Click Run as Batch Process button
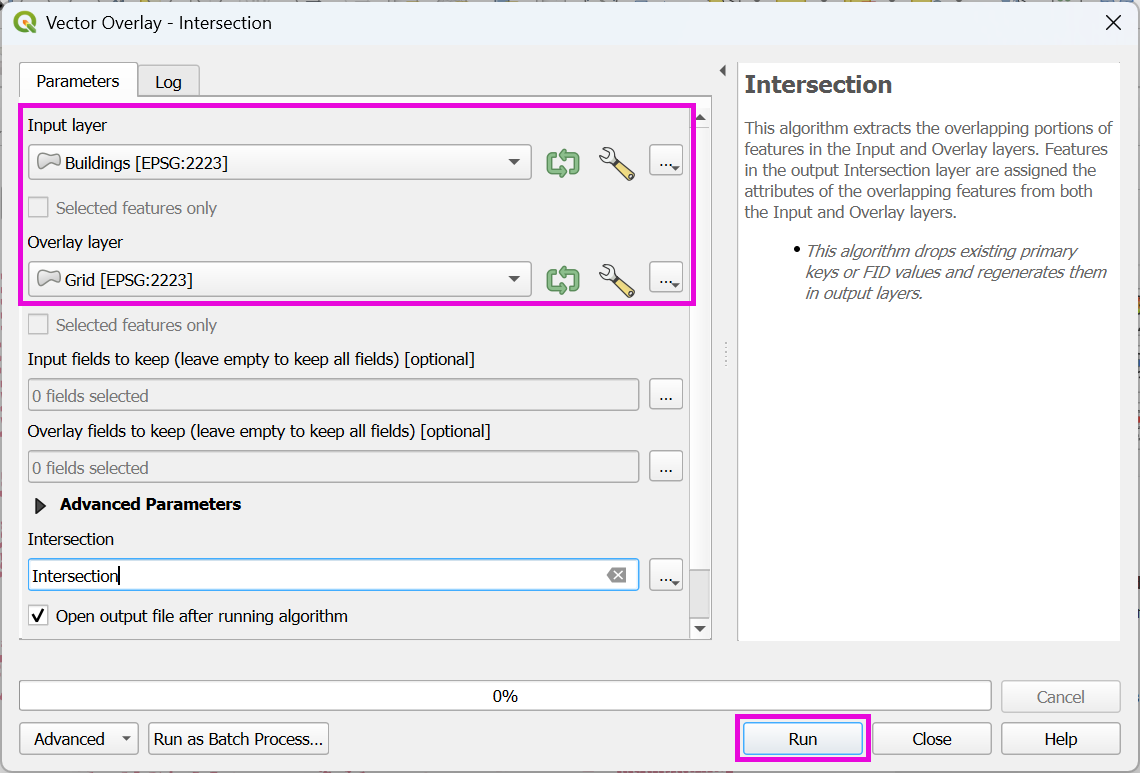Screen dimensions: 1140x773 point(238,739)
